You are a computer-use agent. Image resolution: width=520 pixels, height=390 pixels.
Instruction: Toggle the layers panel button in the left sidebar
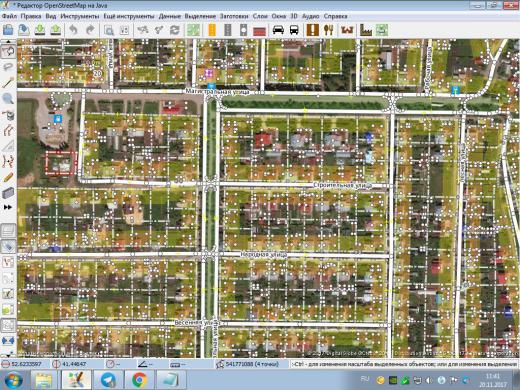point(8,231)
